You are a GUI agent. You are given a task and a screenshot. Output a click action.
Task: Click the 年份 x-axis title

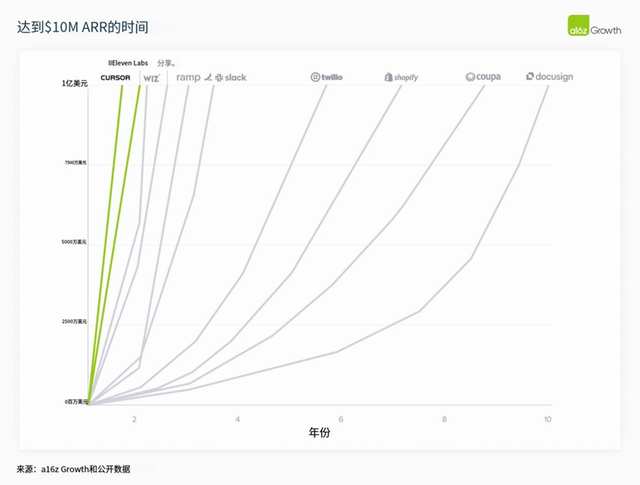tap(319, 432)
